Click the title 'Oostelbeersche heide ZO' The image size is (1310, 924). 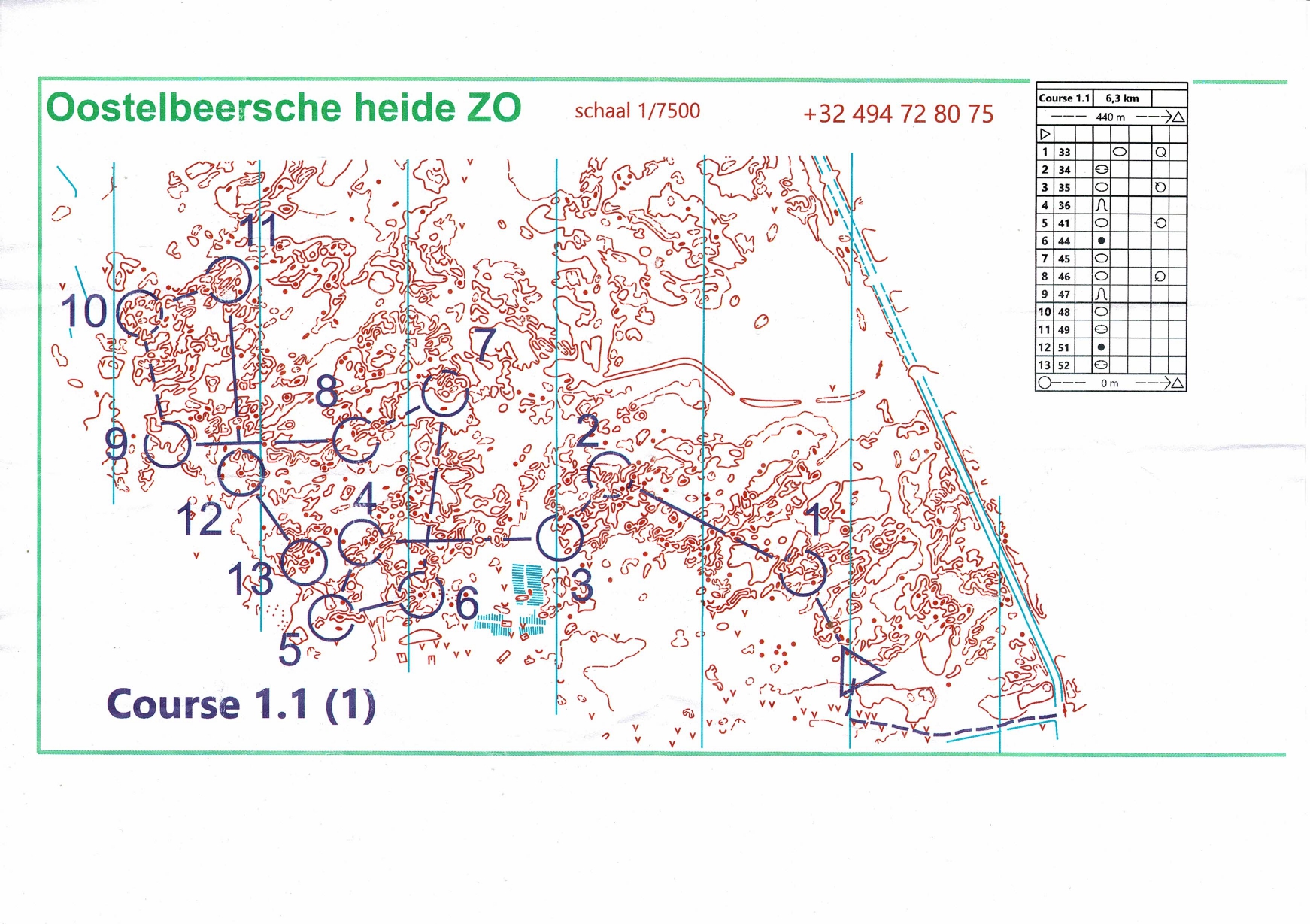284,108
